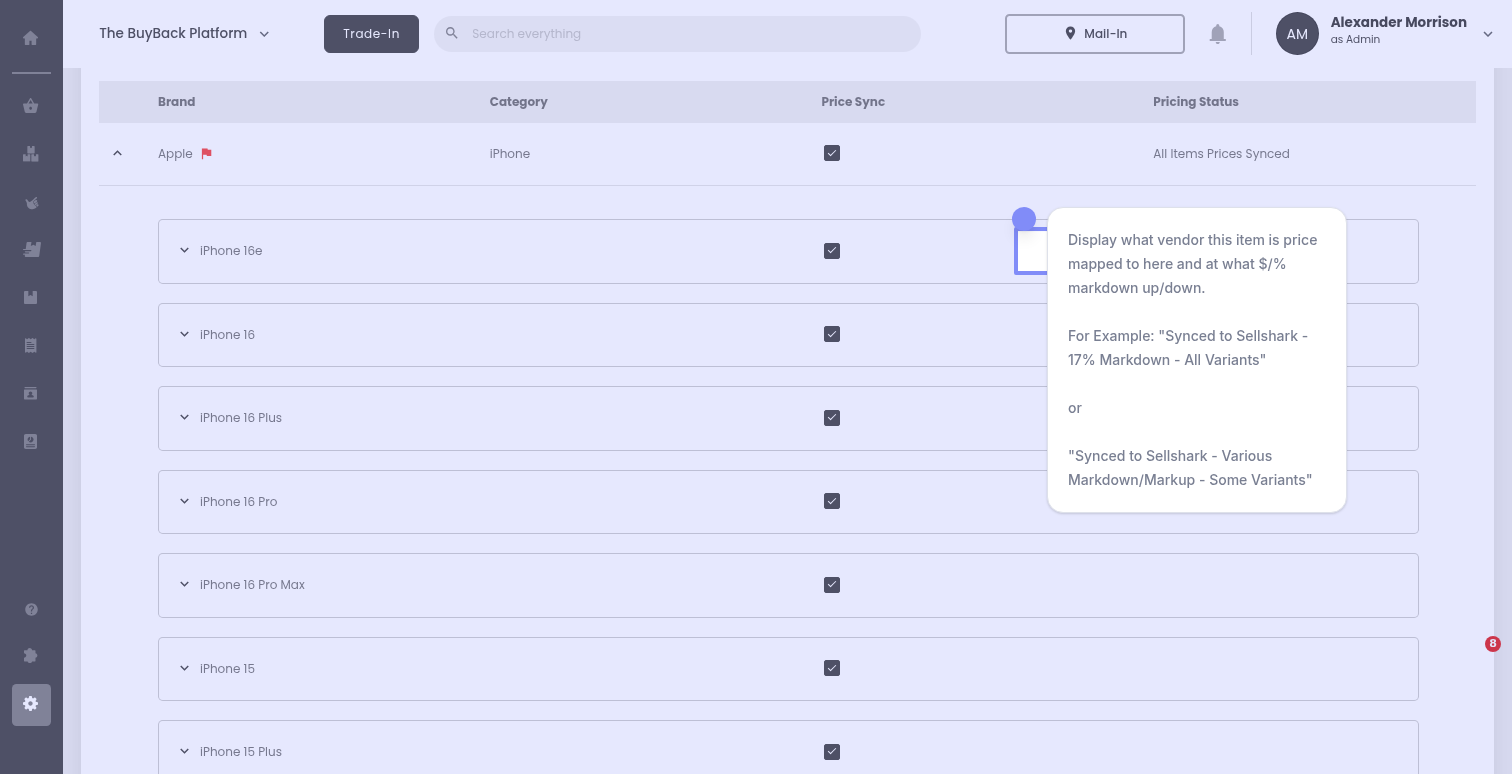Click the puzzle piece integrations icon

[31, 656]
